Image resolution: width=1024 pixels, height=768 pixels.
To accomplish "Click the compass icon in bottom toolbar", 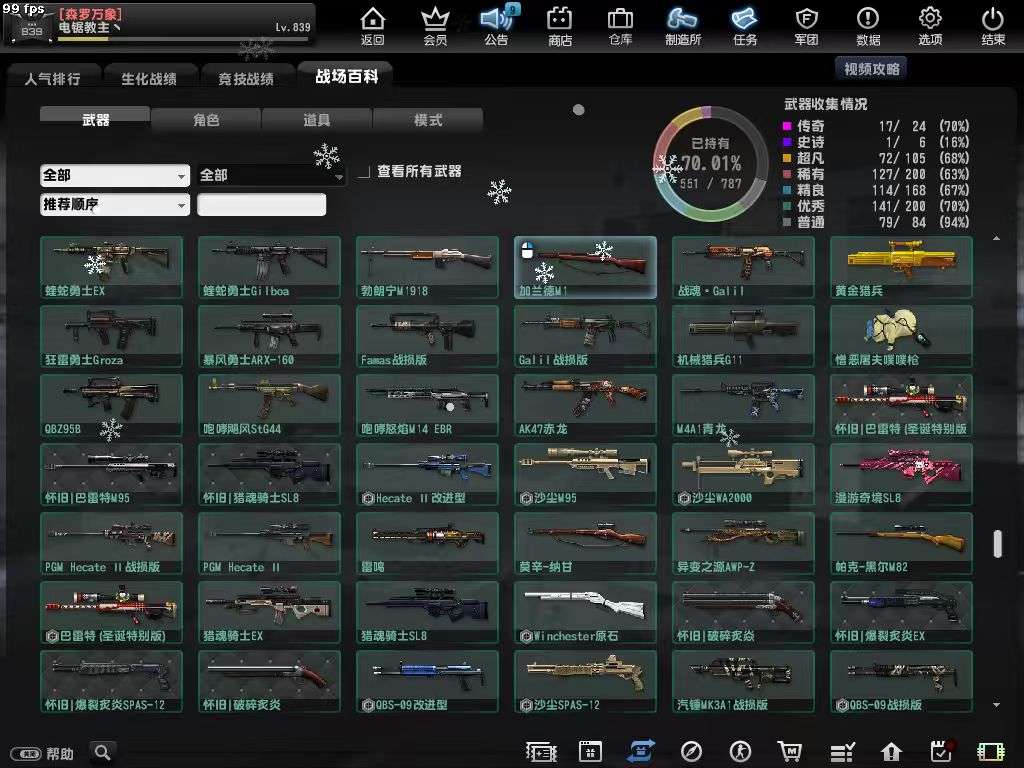I will point(692,750).
